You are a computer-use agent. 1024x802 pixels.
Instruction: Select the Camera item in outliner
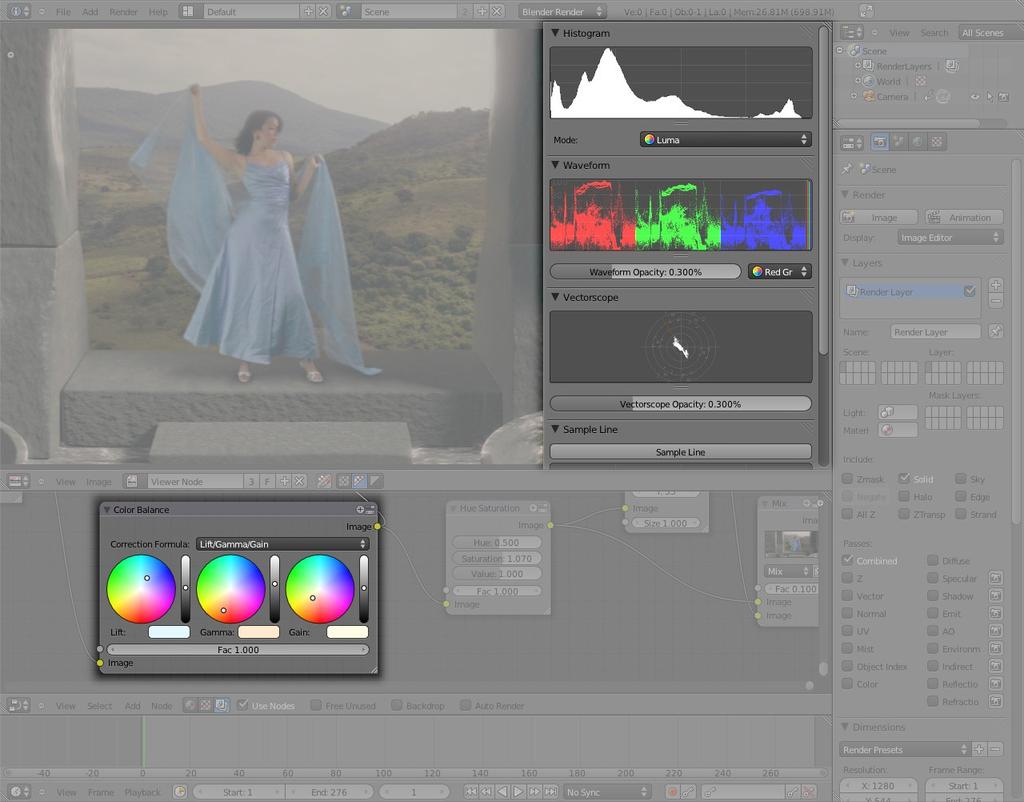point(892,97)
